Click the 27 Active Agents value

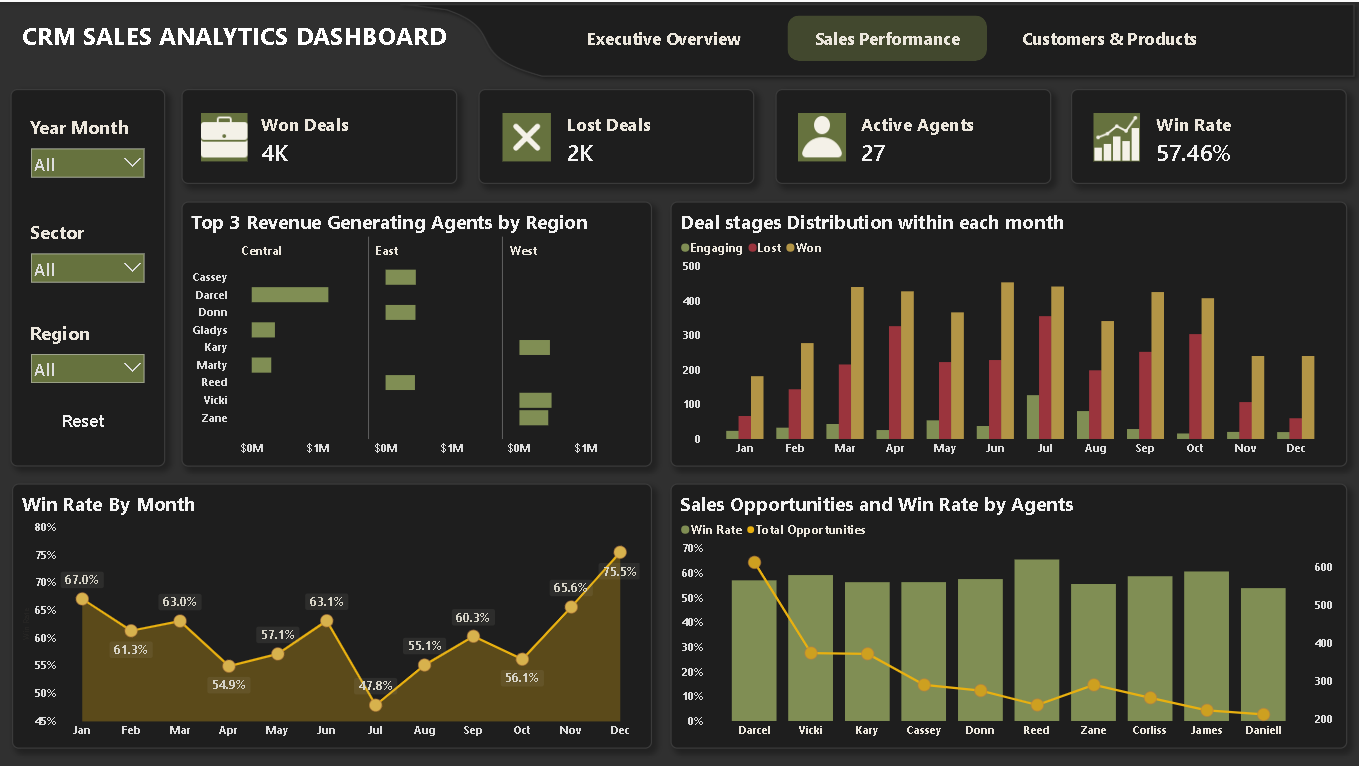pyautogui.click(x=873, y=153)
